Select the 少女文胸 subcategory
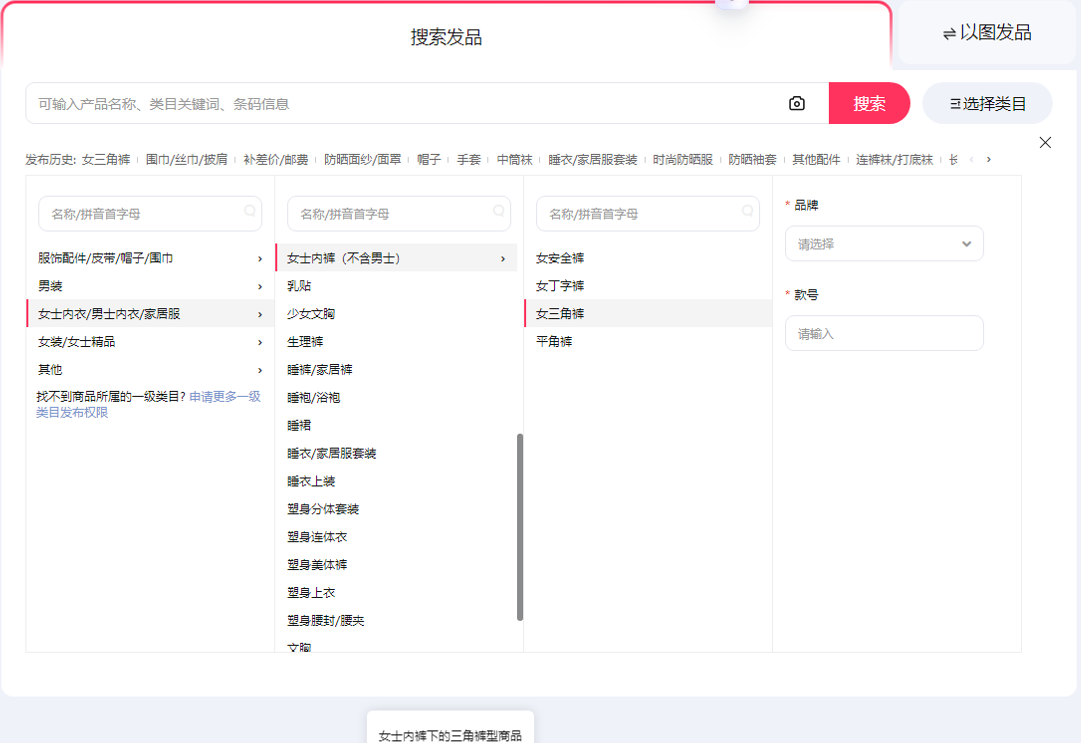1081x743 pixels. [x=396, y=314]
